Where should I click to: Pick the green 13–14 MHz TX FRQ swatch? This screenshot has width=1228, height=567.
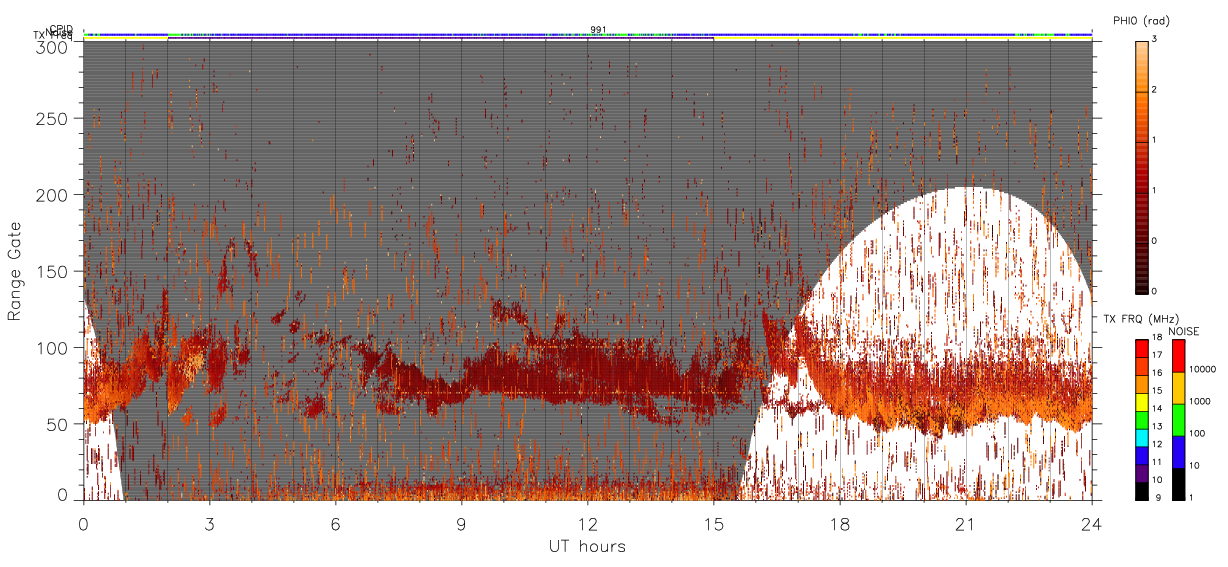(x=1142, y=420)
